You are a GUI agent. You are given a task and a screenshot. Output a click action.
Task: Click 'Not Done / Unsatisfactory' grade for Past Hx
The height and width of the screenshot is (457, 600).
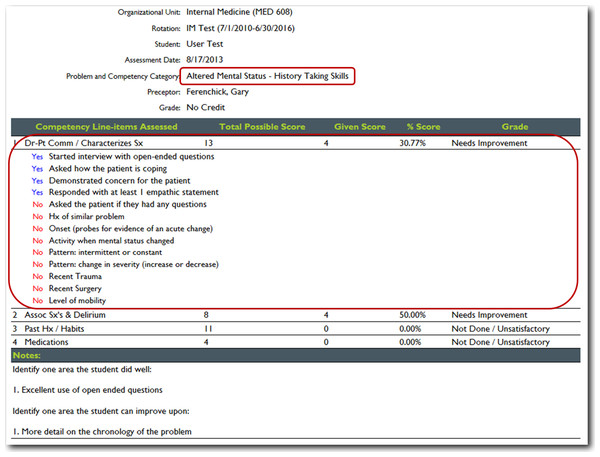(x=500, y=329)
